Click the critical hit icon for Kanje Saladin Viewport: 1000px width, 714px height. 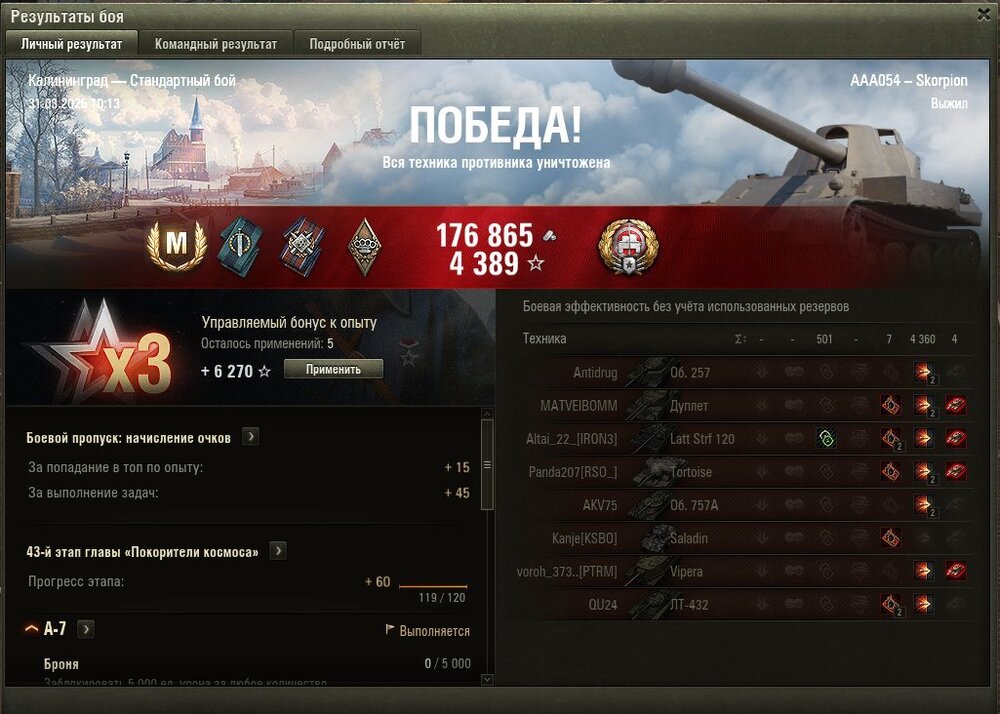coord(890,538)
